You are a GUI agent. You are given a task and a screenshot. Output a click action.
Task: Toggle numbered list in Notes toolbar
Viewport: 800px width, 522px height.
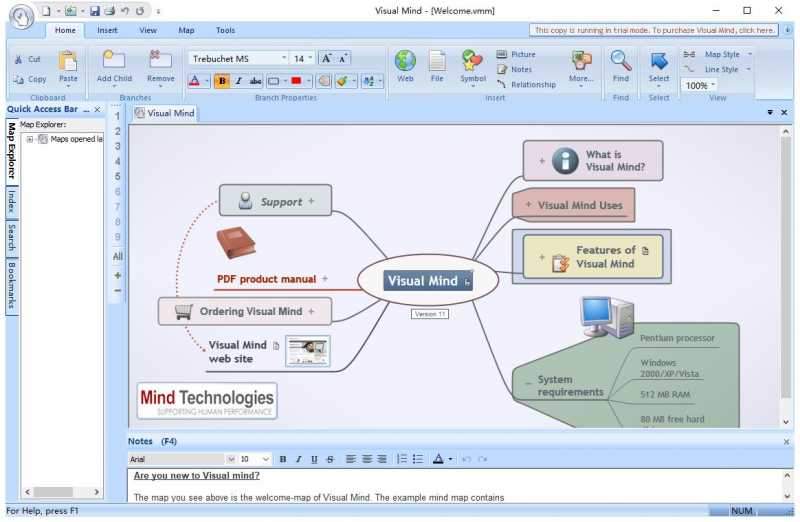click(x=402, y=459)
